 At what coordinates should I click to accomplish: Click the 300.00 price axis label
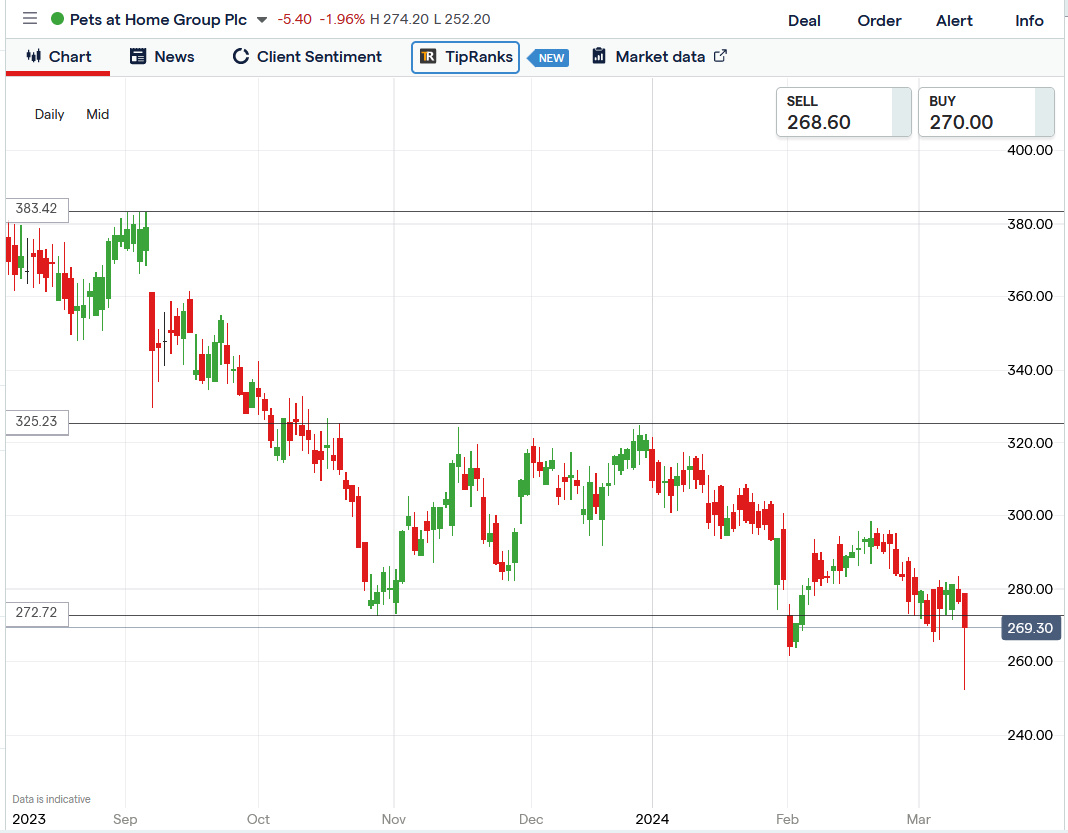click(1030, 516)
